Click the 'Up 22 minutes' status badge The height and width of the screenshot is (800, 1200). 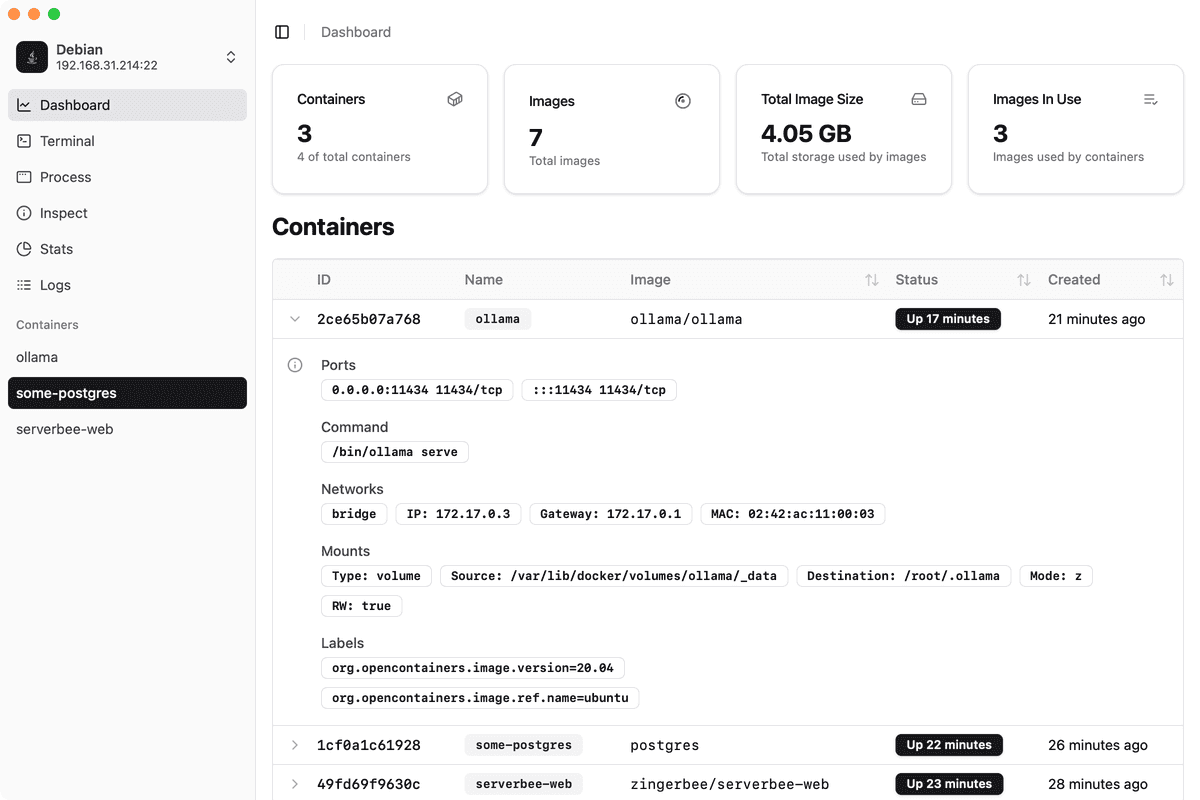coord(948,745)
